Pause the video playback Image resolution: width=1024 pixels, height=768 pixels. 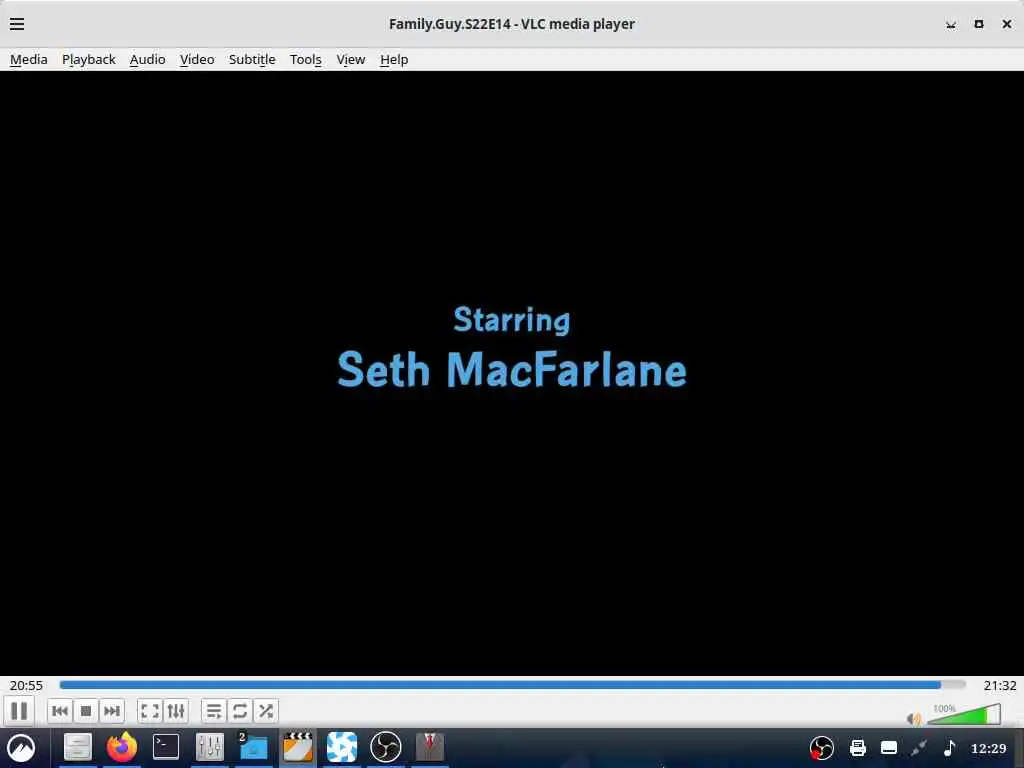tap(19, 711)
